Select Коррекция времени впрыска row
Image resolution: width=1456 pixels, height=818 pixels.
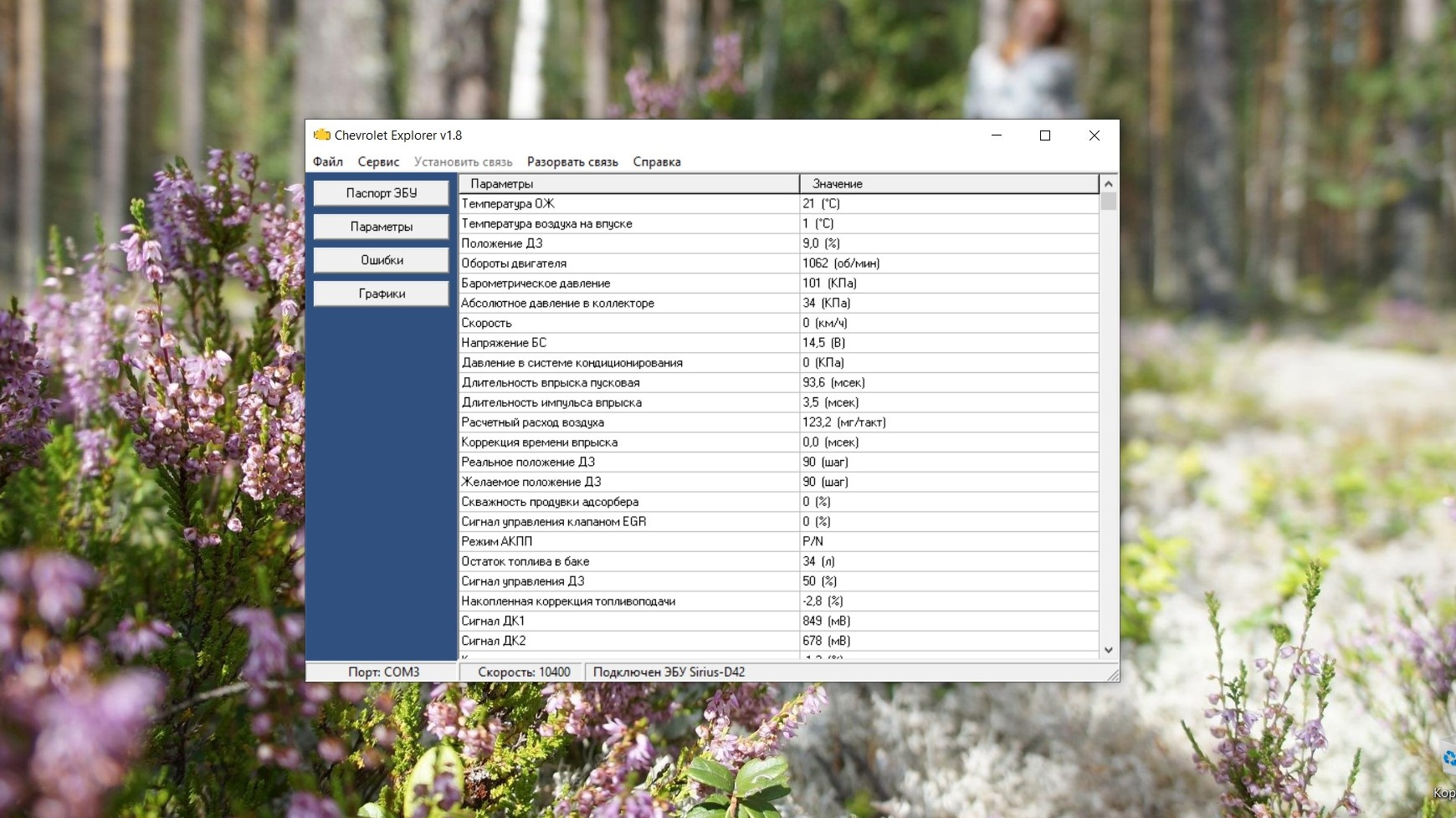779,442
